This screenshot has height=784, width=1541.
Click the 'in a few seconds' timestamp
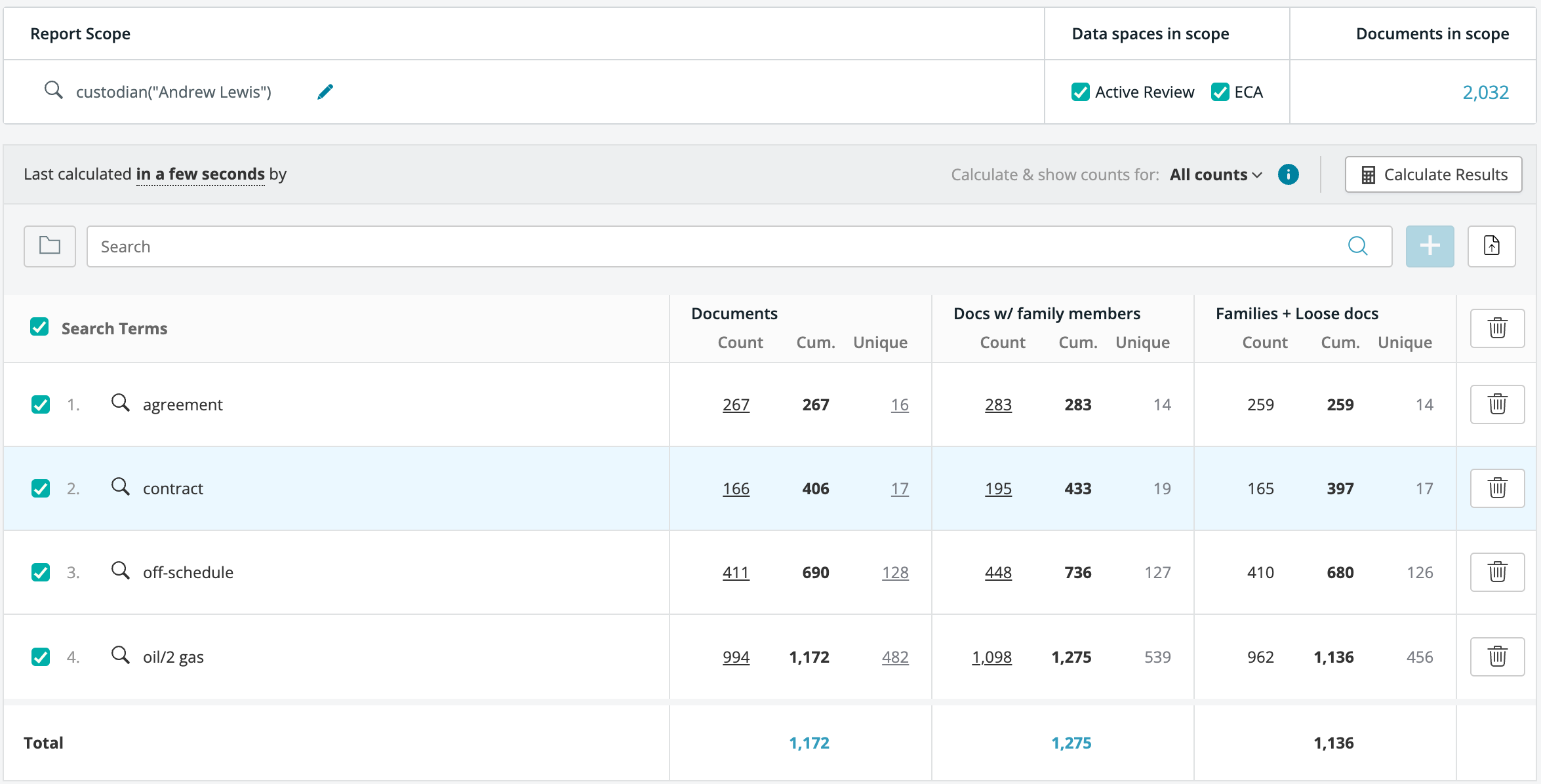pyautogui.click(x=200, y=174)
